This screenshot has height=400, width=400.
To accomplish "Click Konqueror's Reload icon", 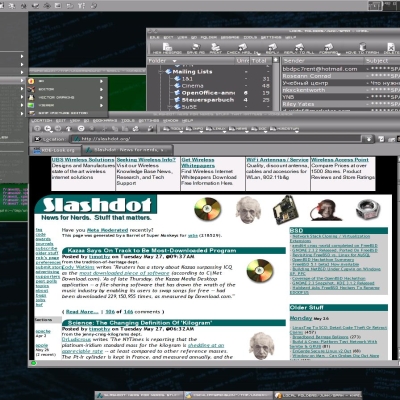I will pyautogui.click(x=81, y=128).
